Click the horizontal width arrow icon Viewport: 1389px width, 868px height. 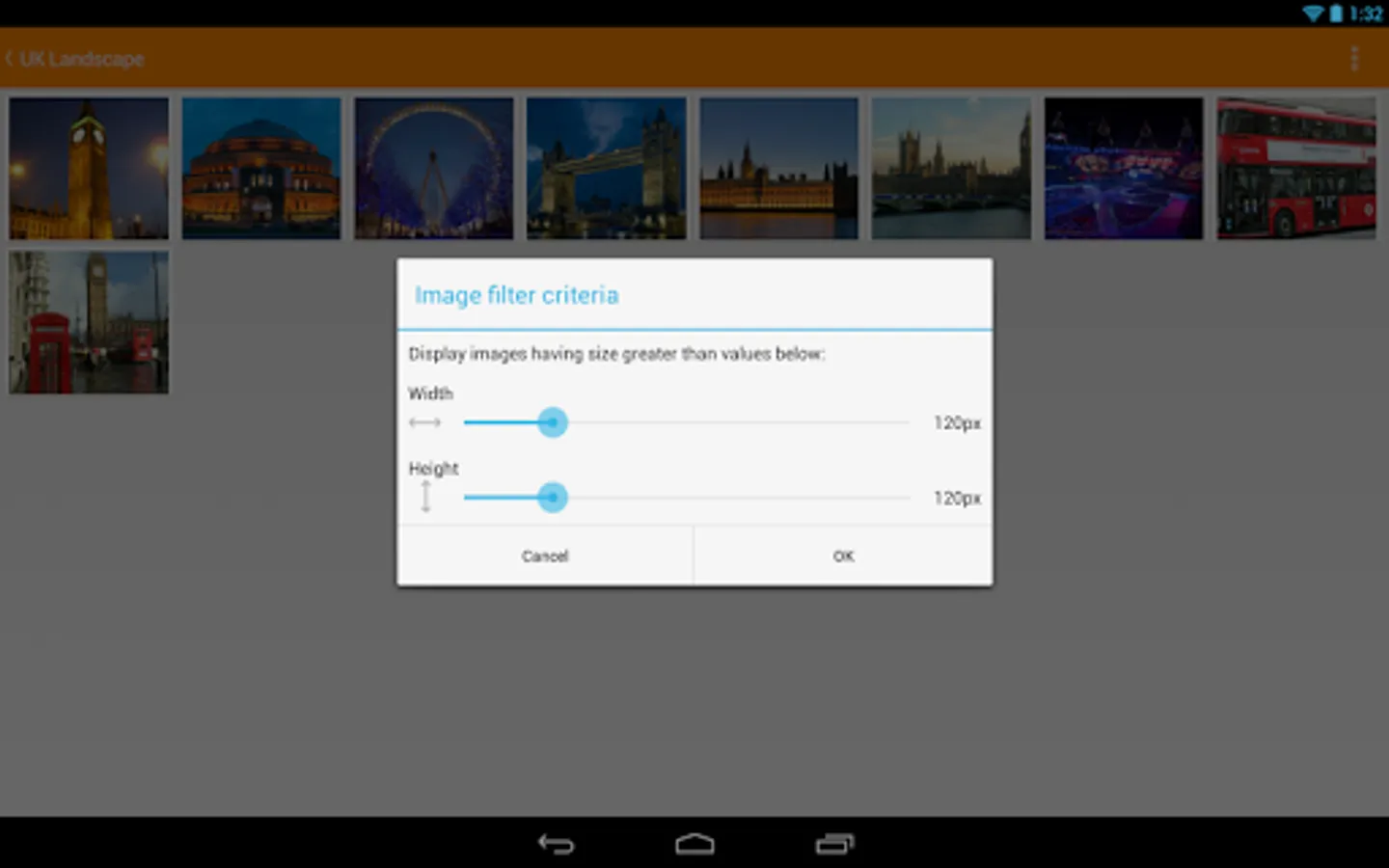point(424,422)
